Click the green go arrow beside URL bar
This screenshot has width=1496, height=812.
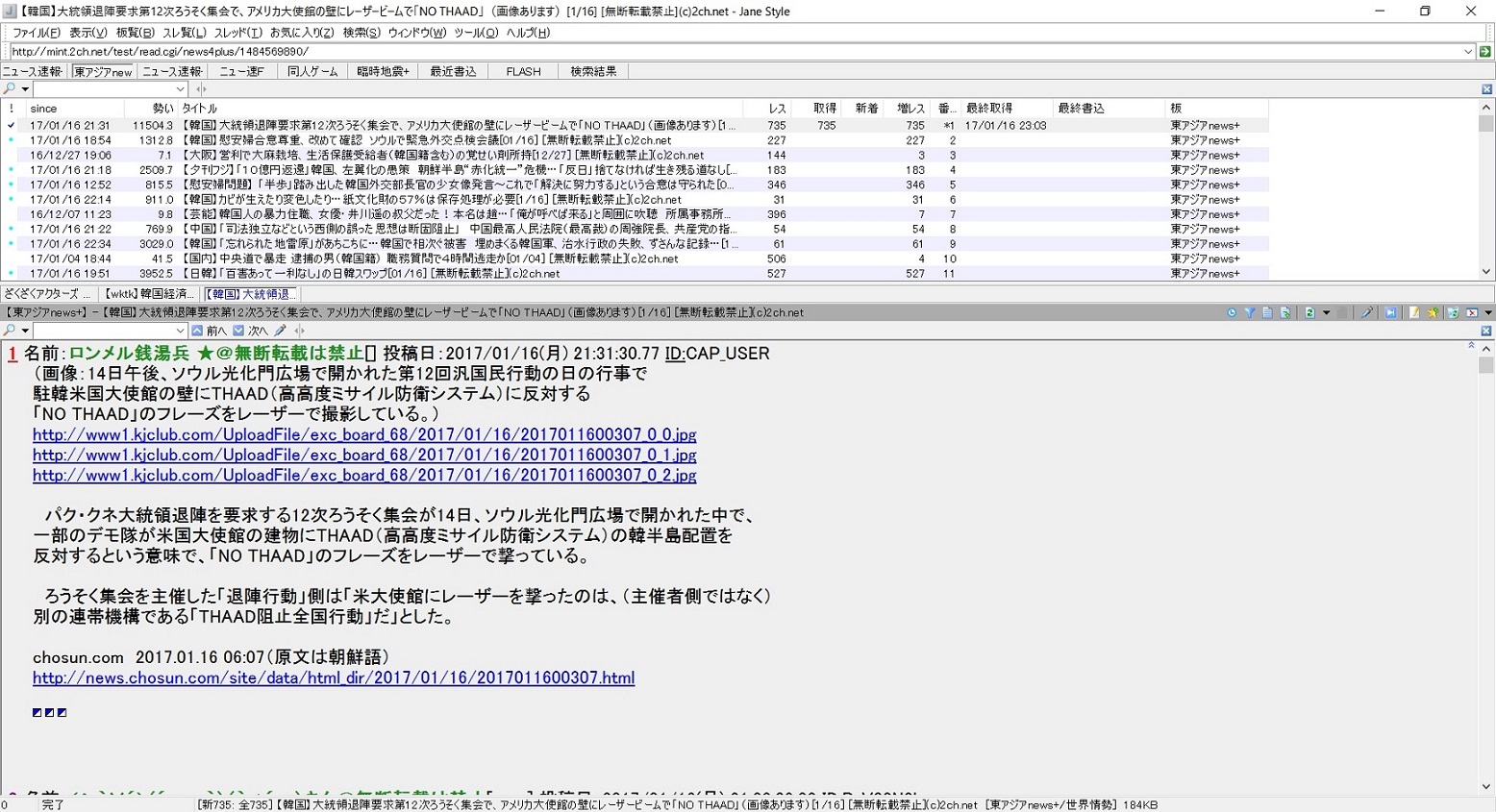point(1484,52)
